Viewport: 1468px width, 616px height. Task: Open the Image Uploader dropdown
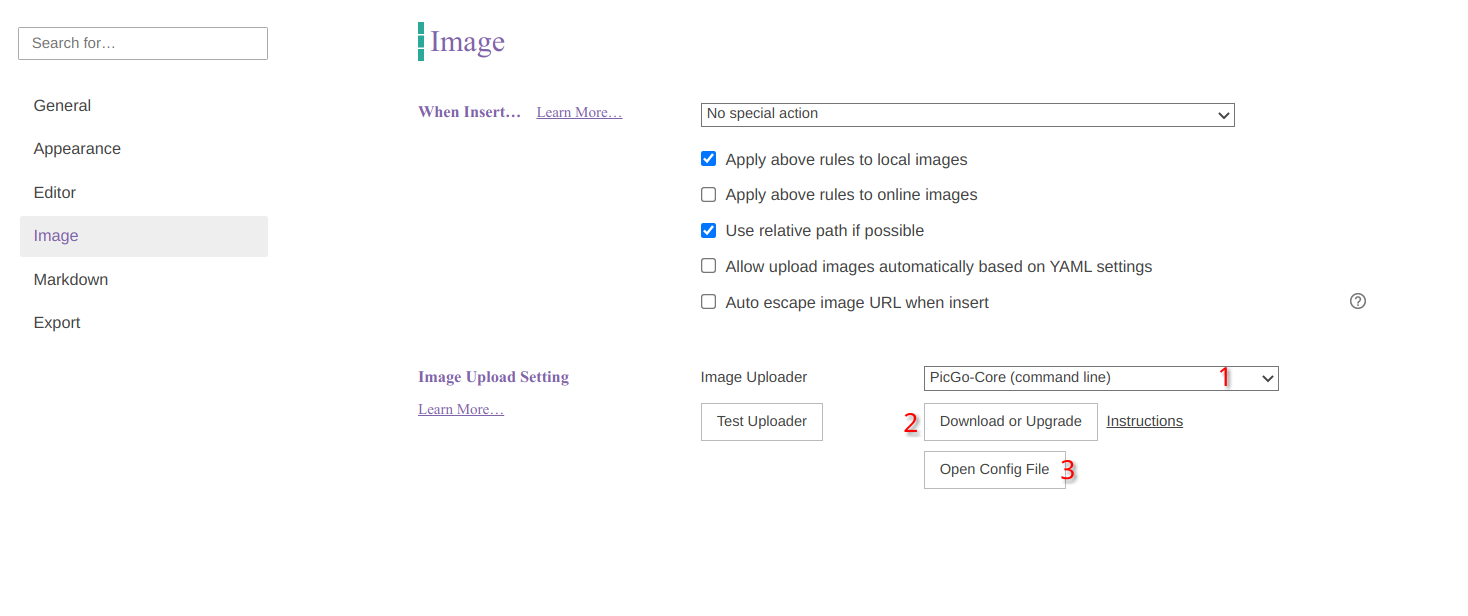[1101, 378]
